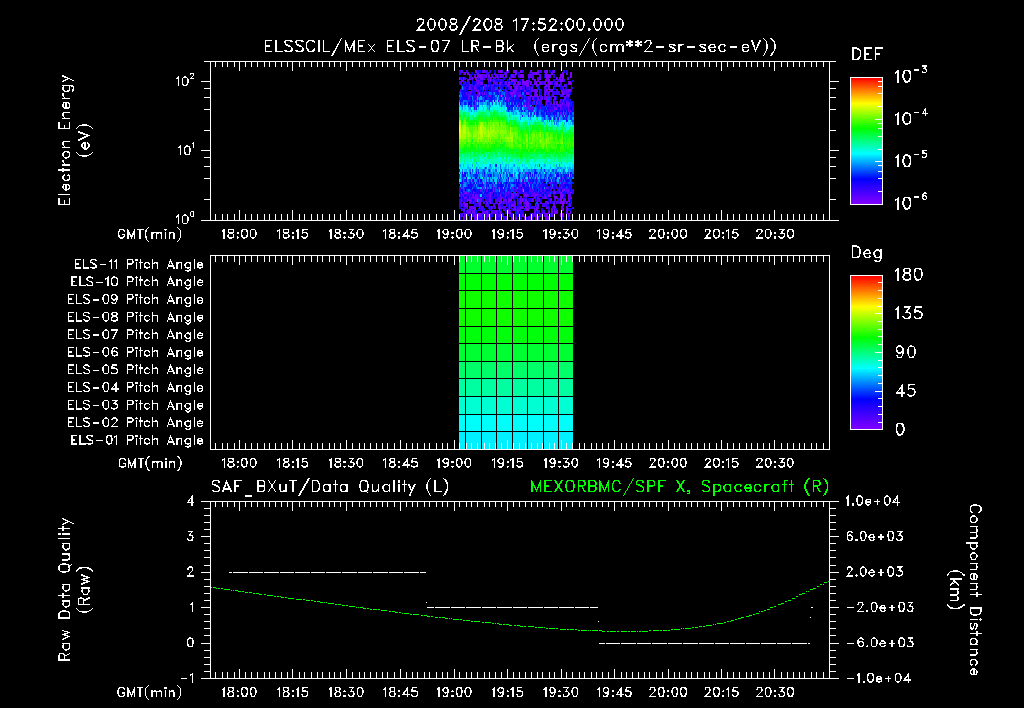Screen dimensions: 1024x708
Task: Click the pitch angle grid data block
Action: 516,352
